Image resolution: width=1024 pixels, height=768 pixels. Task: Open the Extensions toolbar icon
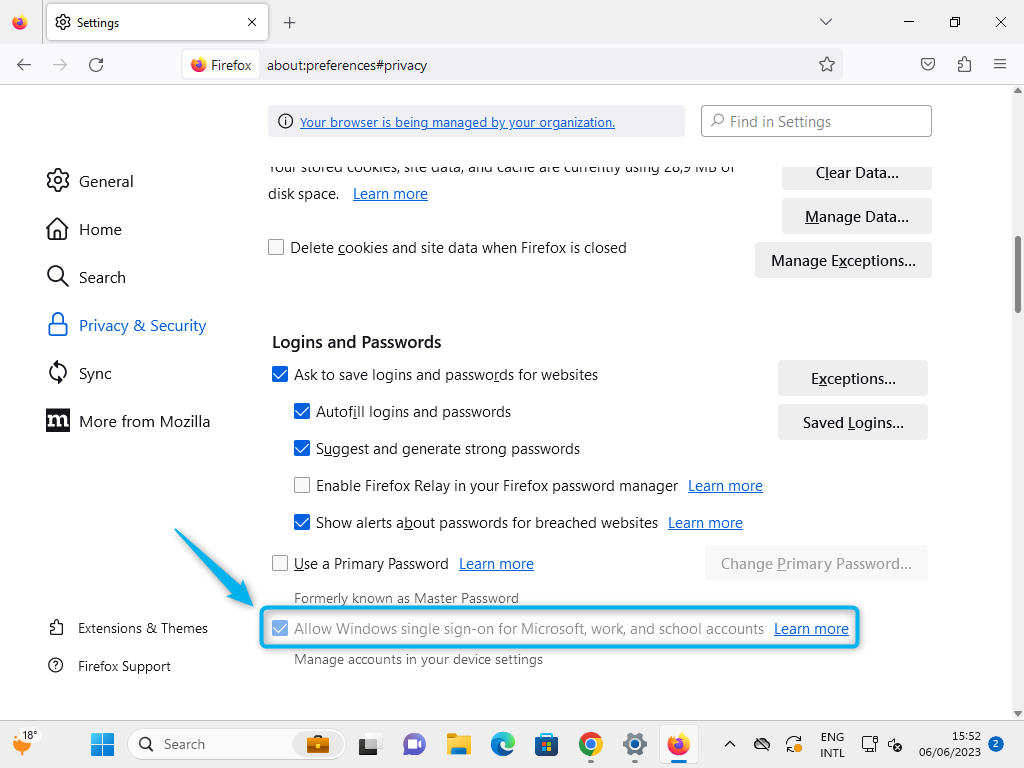(x=963, y=63)
